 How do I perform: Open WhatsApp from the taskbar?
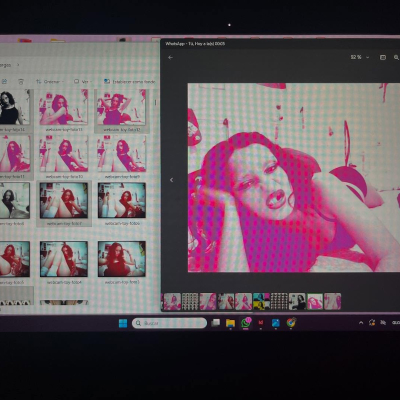click(246, 323)
